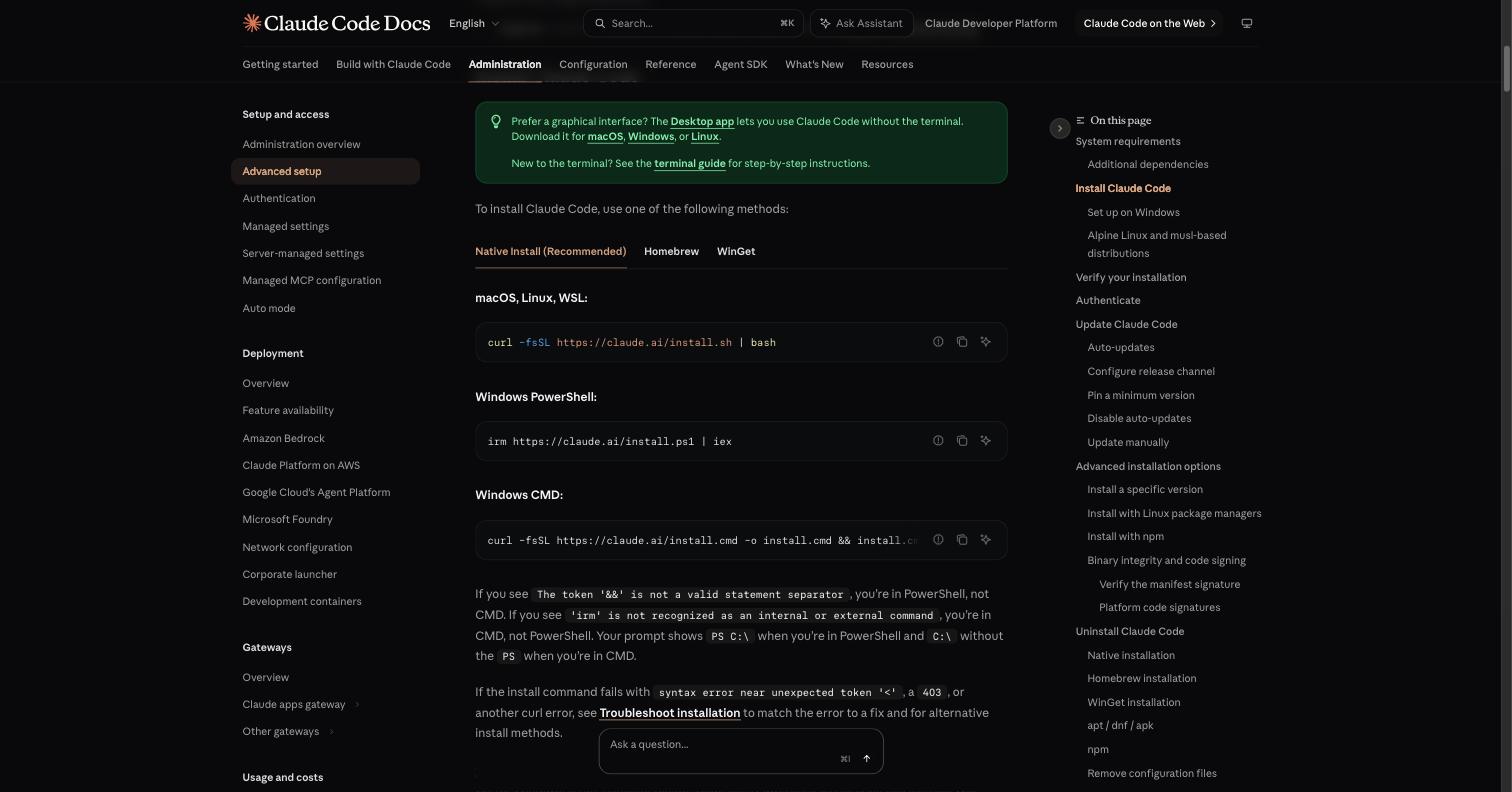This screenshot has width=1512, height=792.
Task: Open Auto mode in the sidebar
Action: pyautogui.click(x=269, y=309)
